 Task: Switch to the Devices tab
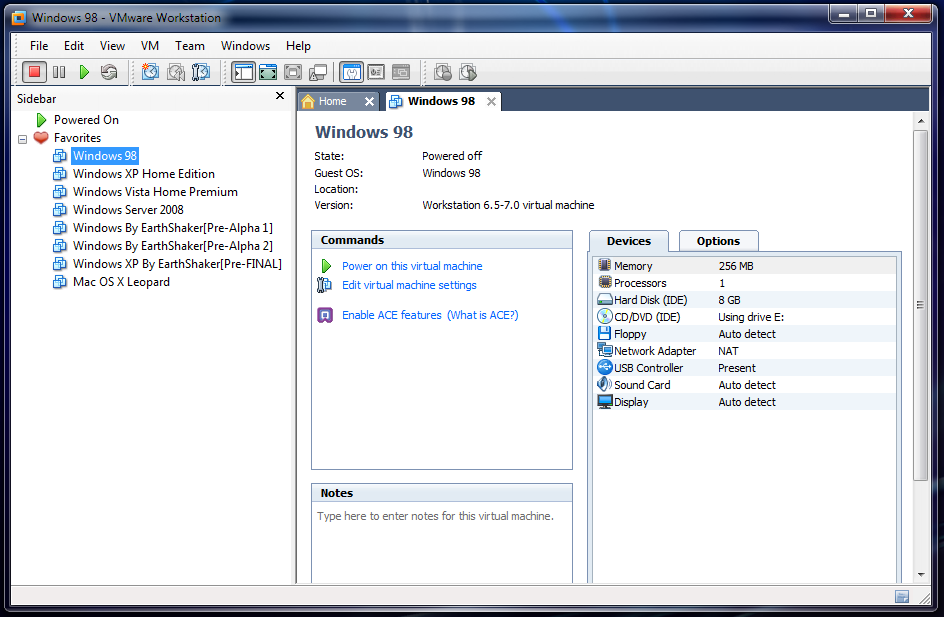(x=629, y=241)
